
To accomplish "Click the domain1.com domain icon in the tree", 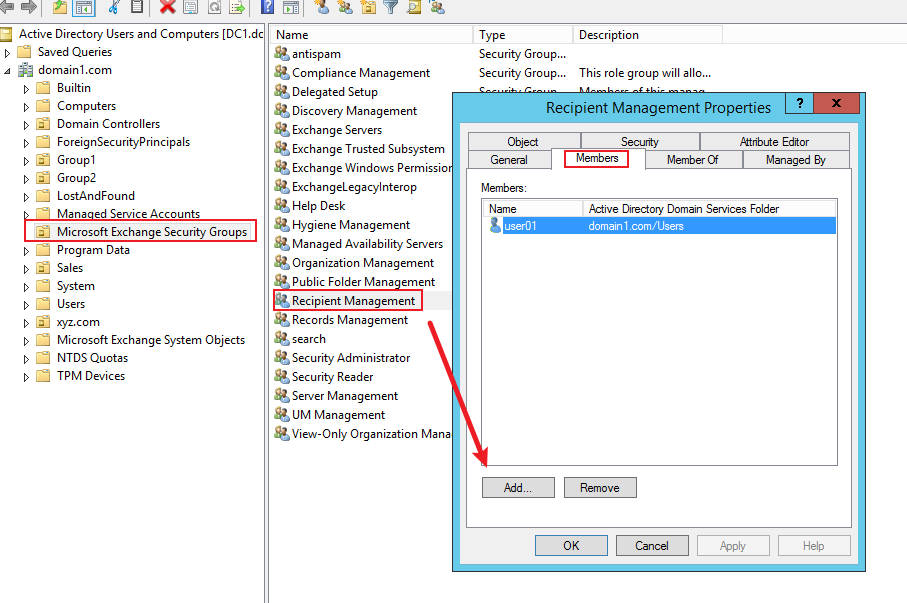I will coord(25,70).
